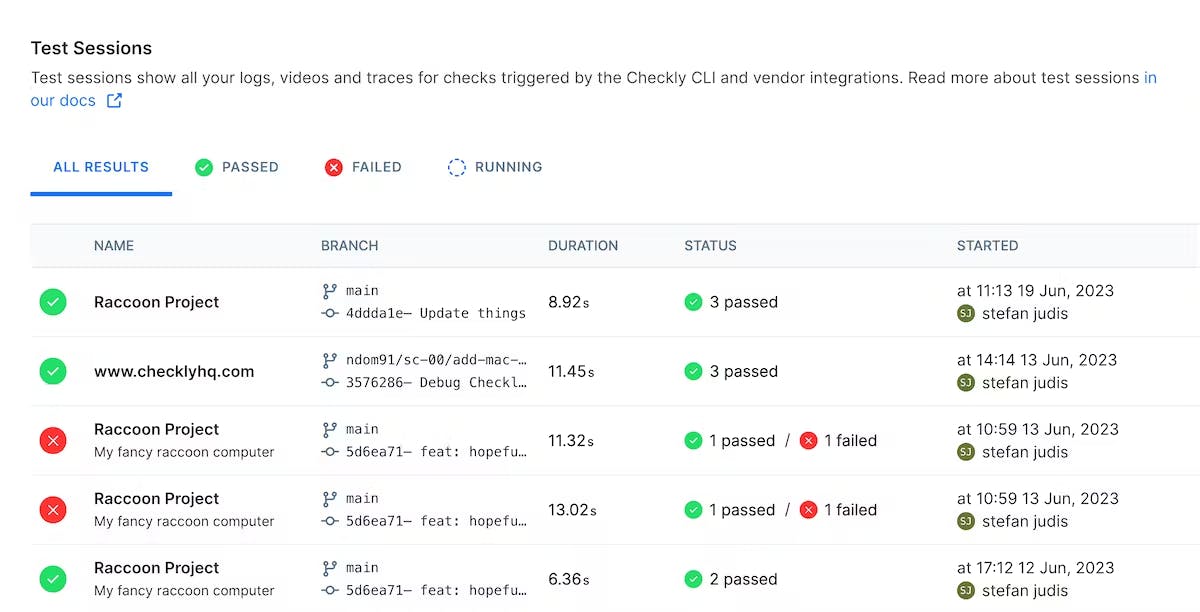Click the Started column header
The image size is (1200, 612).
click(x=987, y=245)
